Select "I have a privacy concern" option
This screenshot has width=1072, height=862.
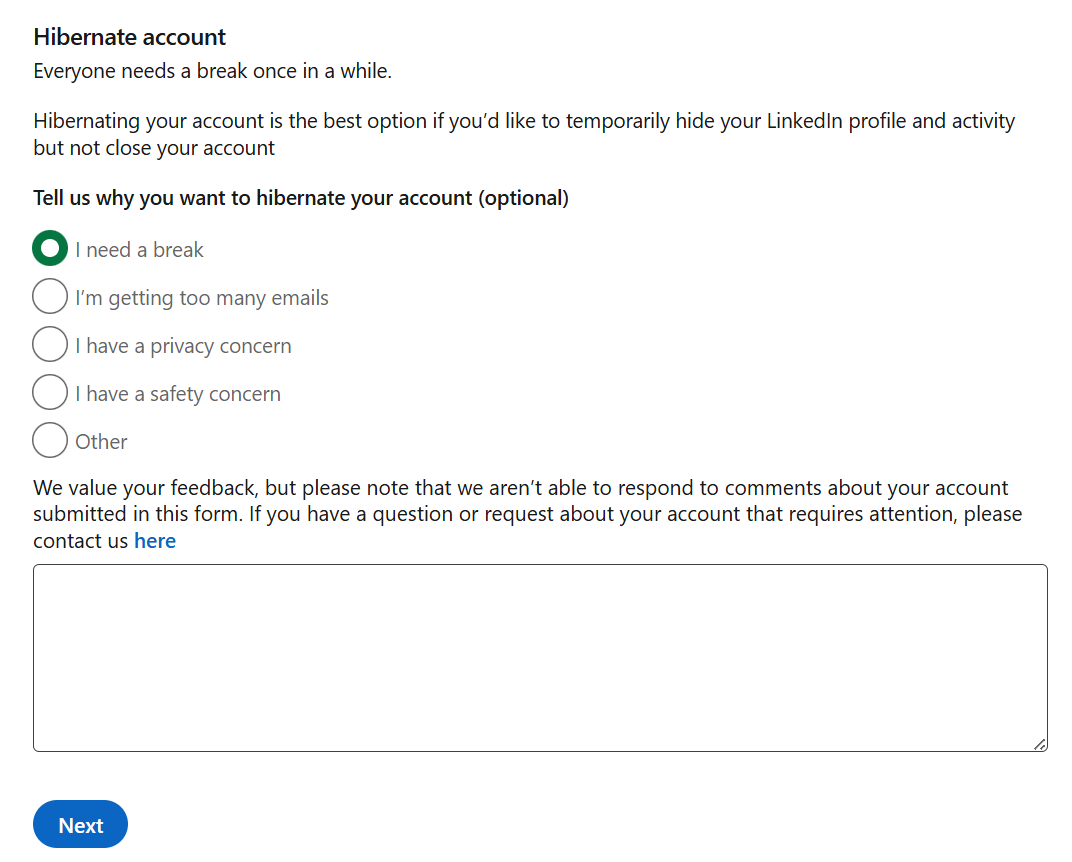pyautogui.click(x=49, y=344)
